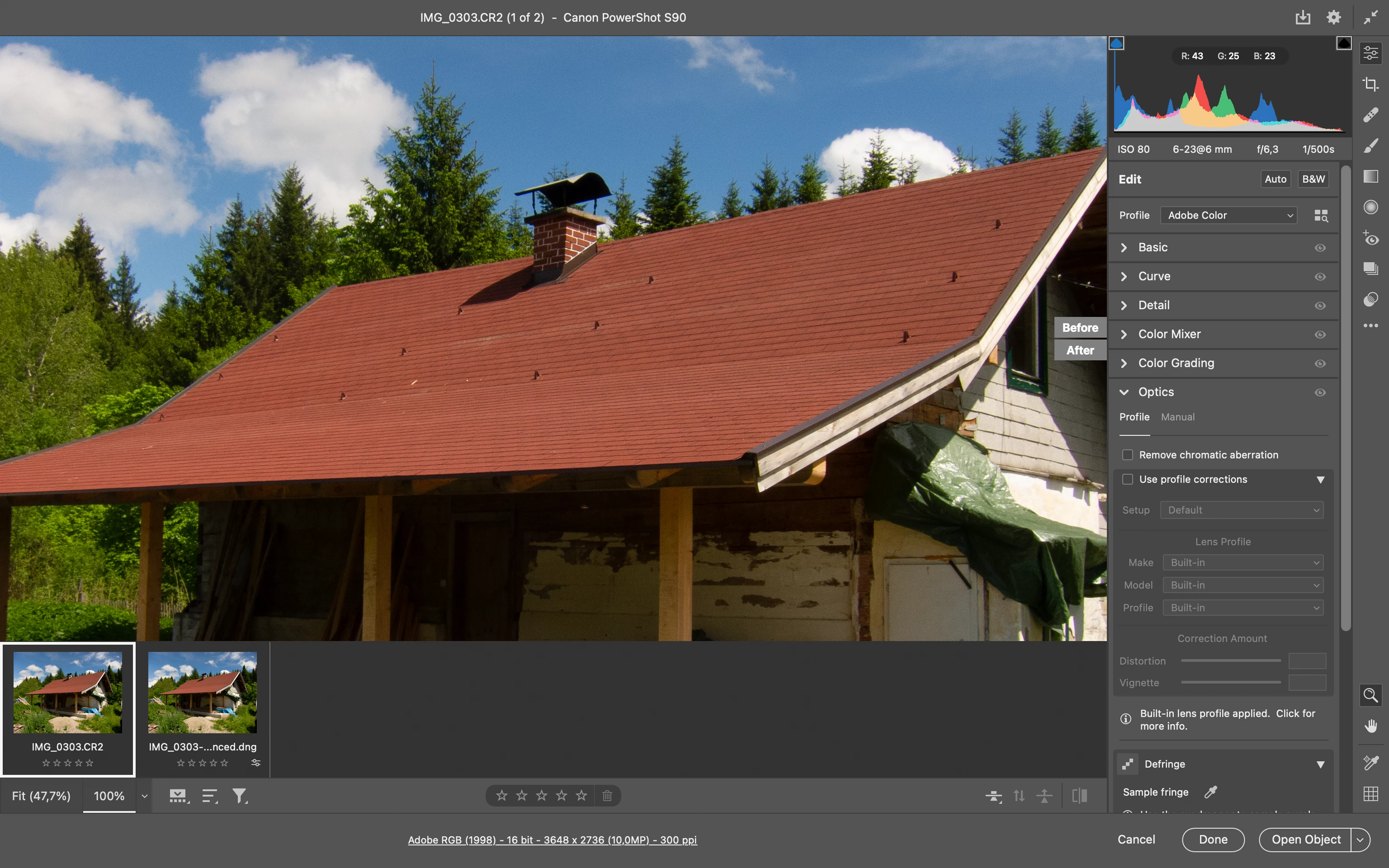Set a five-star rating in toolbar
Screen dimensions: 1389x868
581,796
